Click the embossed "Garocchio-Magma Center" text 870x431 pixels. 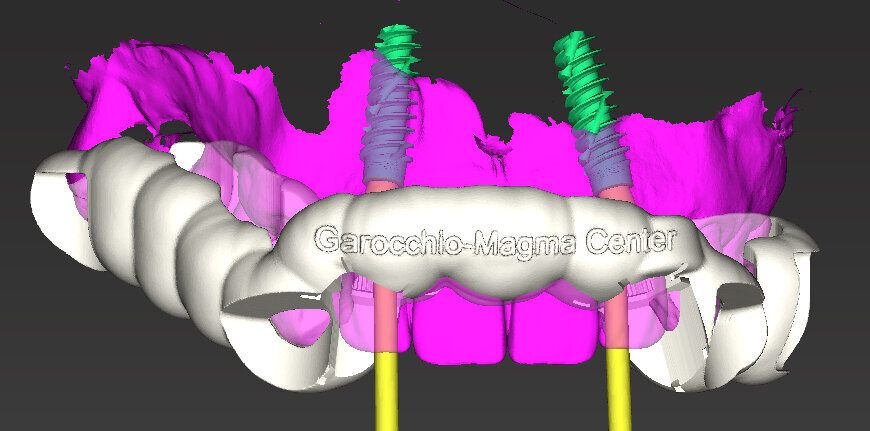tap(494, 240)
